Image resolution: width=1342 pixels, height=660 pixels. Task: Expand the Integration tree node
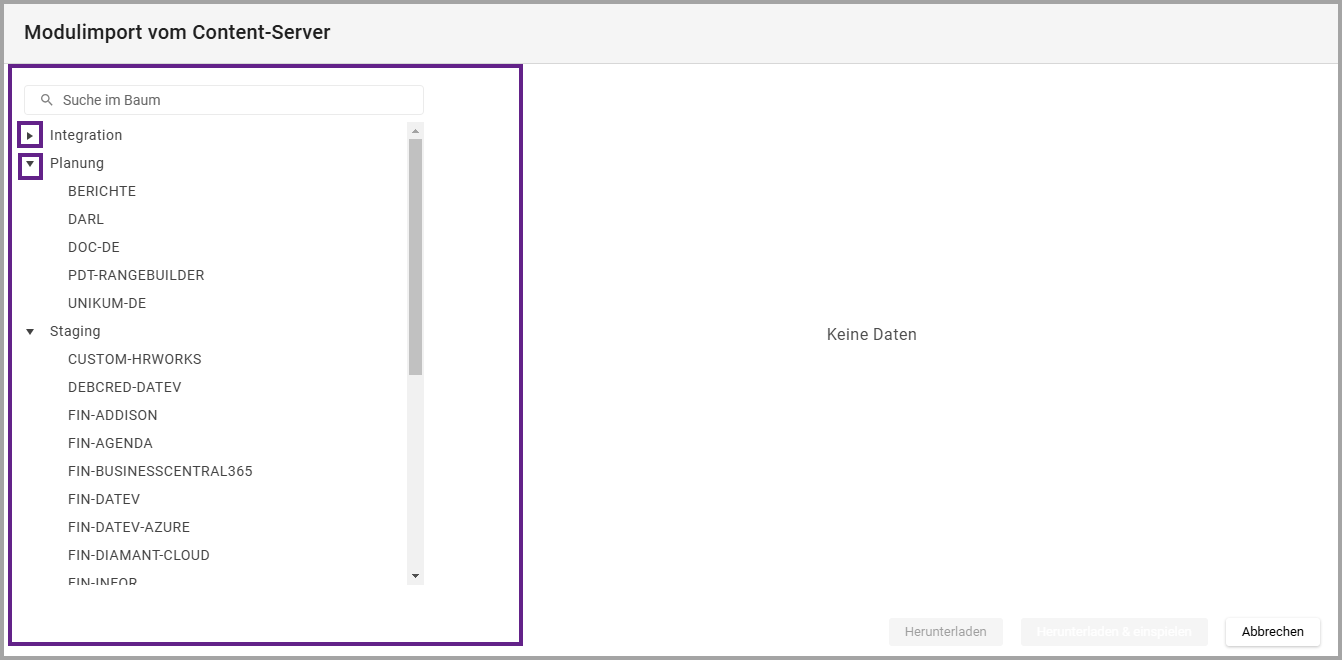tap(30, 135)
